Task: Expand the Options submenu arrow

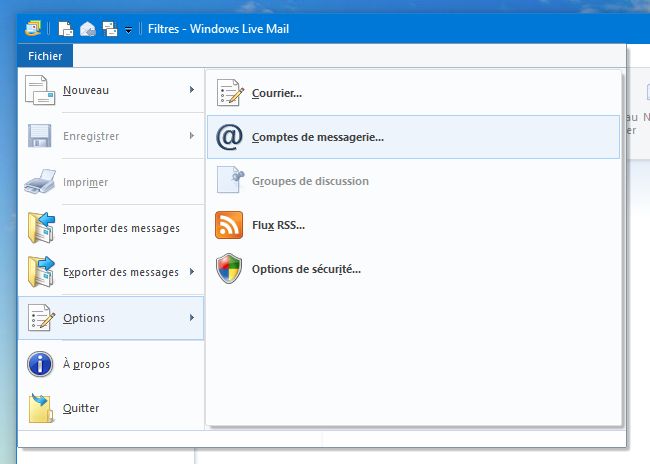Action: coord(191,318)
